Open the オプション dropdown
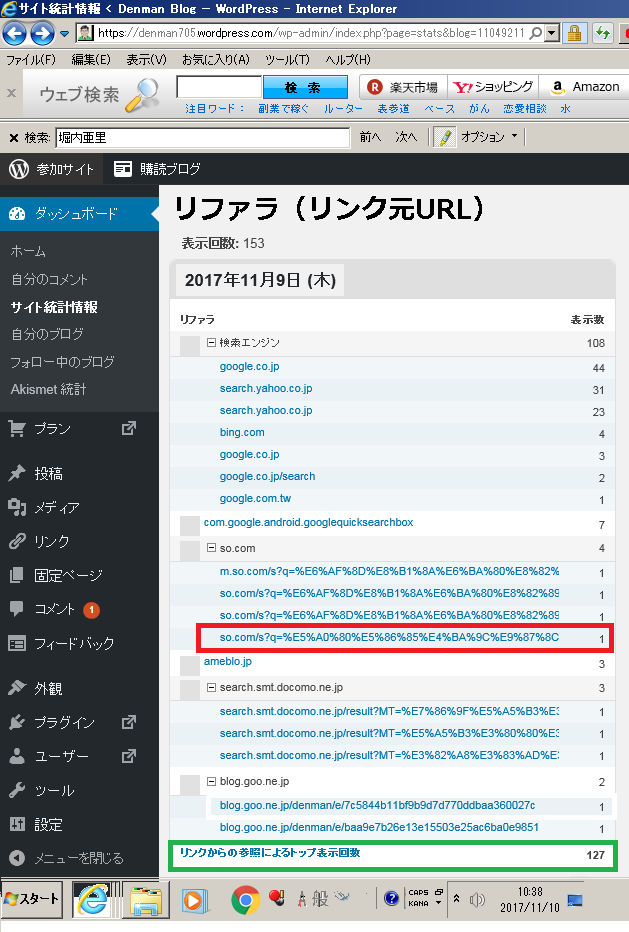 pos(489,137)
